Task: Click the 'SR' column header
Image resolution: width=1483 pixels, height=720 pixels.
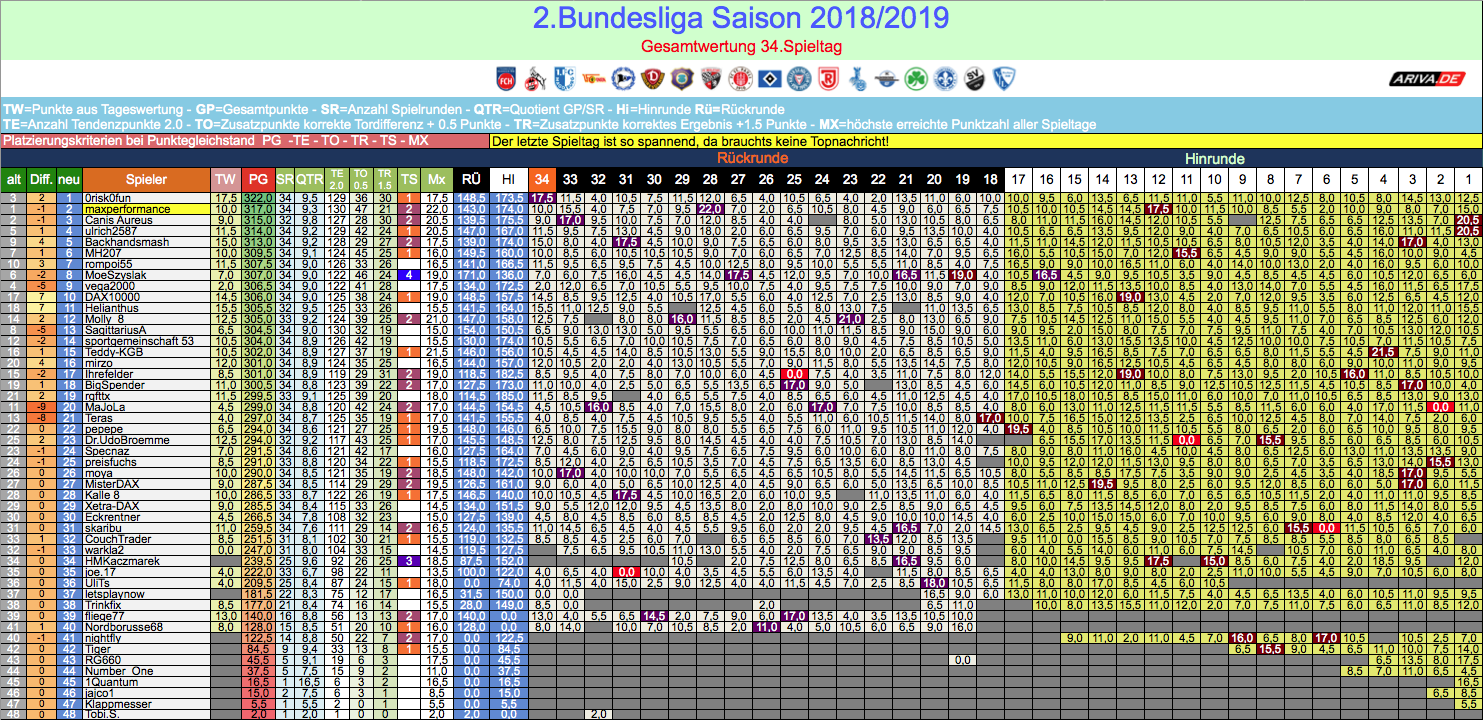Action: click(286, 179)
